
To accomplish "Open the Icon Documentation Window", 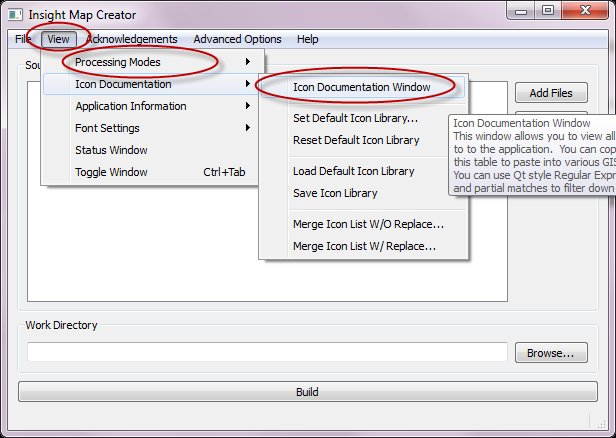I will coord(361,87).
